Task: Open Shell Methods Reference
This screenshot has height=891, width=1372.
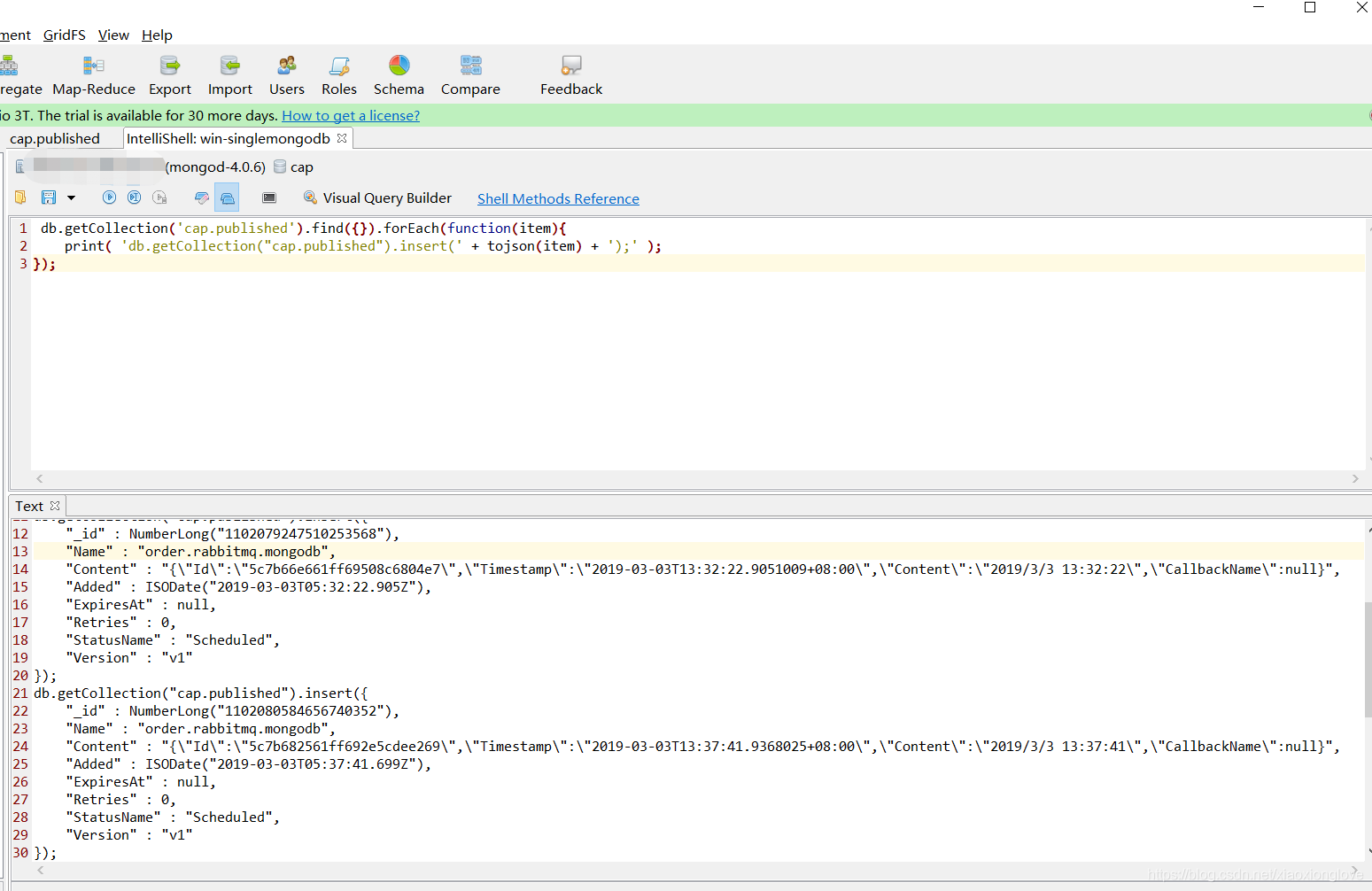Action: pos(558,198)
